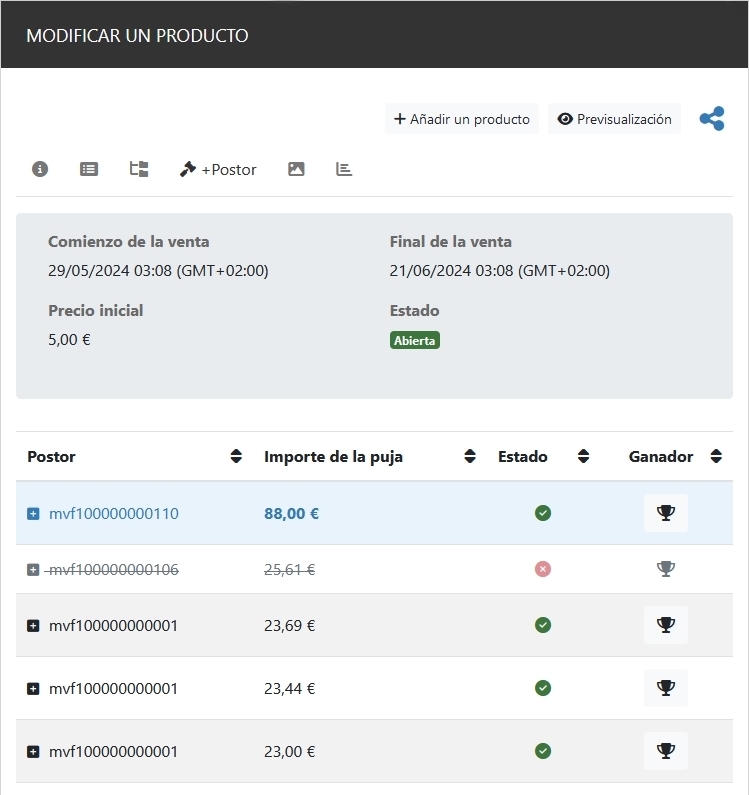Expand the 23,69 € bid row
Viewport: 749px width, 795px height.
33,626
